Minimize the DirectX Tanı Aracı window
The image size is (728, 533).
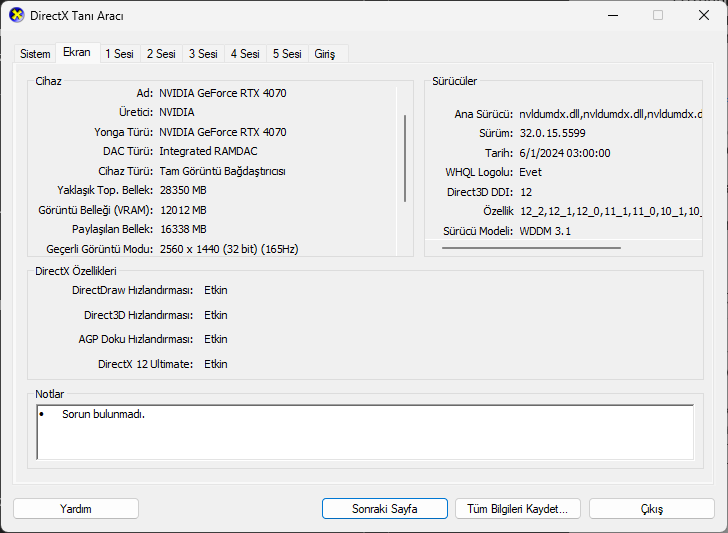612,16
